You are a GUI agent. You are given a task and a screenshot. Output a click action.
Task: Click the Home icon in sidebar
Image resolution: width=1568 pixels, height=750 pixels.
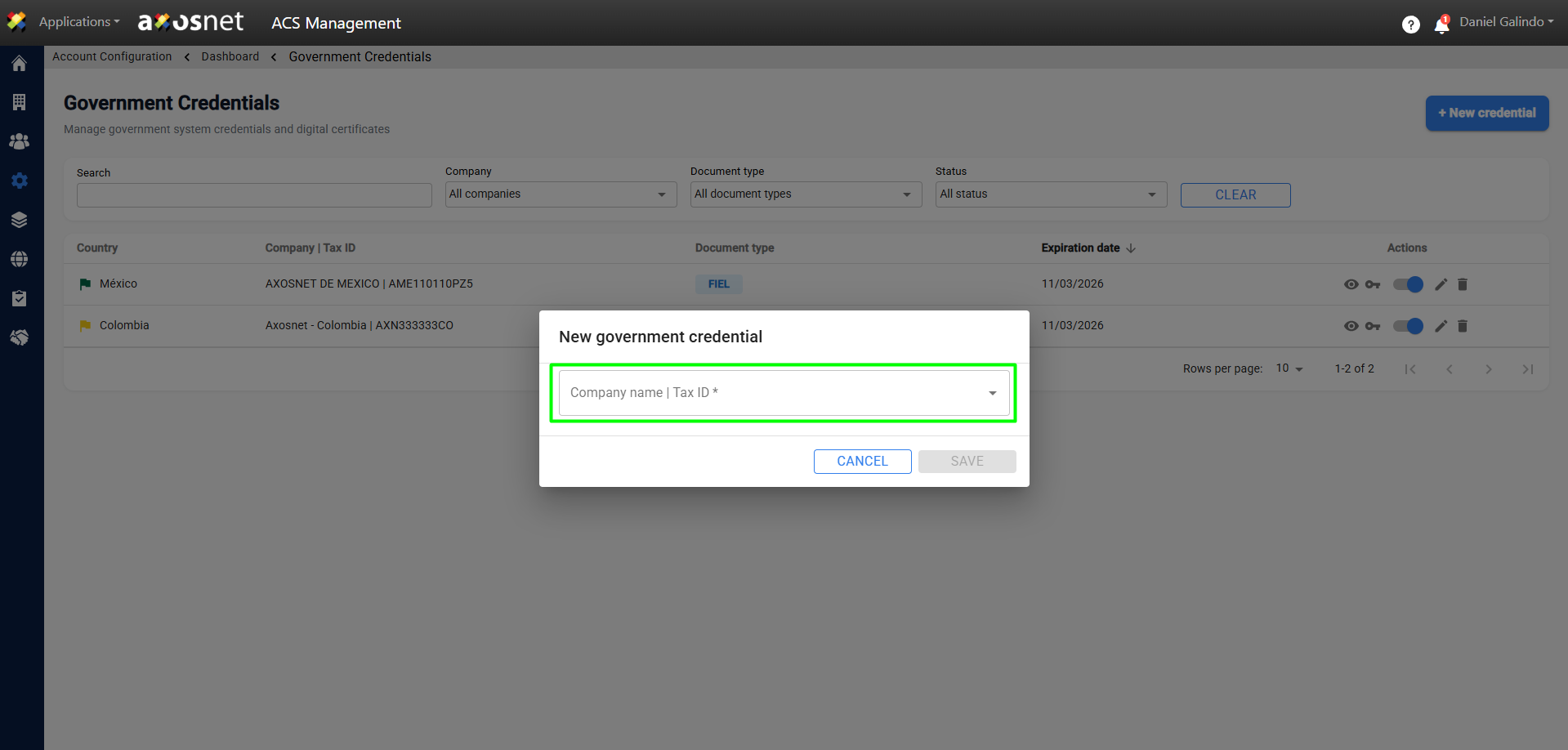(x=20, y=64)
